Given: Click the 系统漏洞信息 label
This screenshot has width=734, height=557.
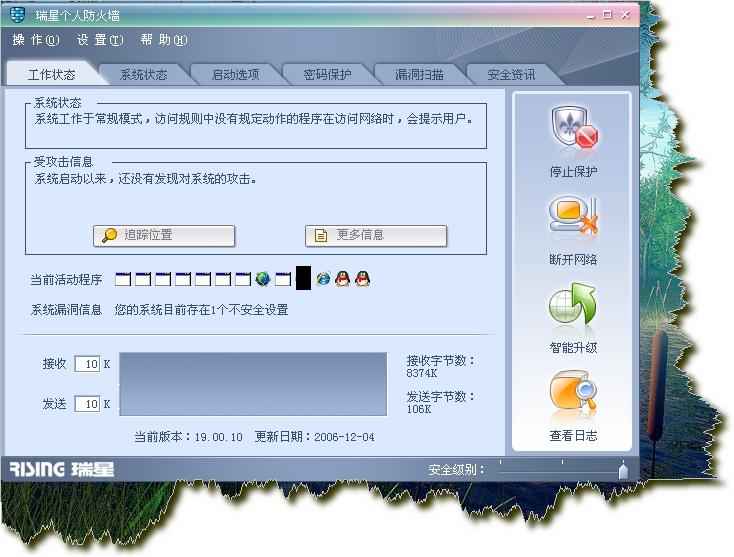Looking at the screenshot, I should (66, 309).
